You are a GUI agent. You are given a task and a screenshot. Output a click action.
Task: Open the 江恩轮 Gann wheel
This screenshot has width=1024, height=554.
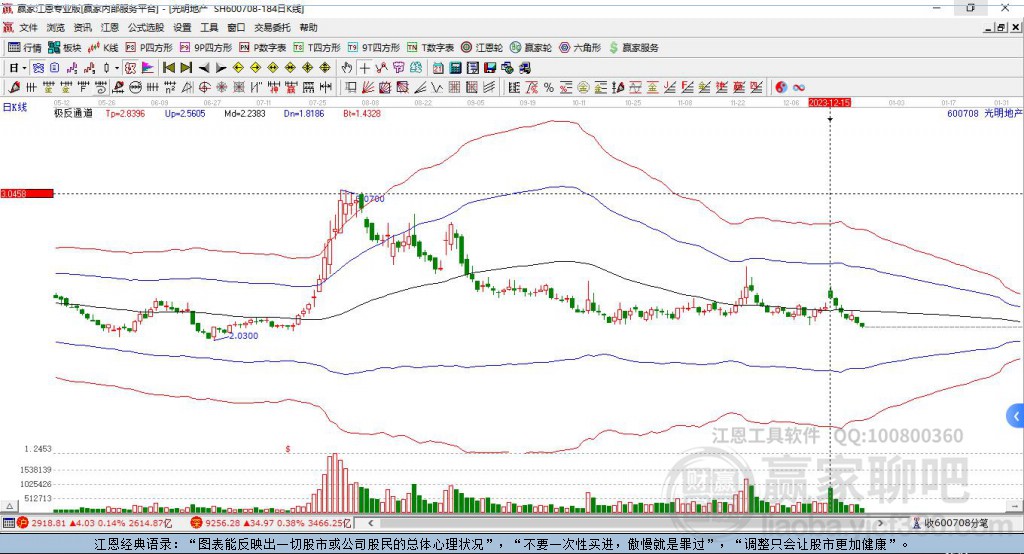[x=482, y=48]
